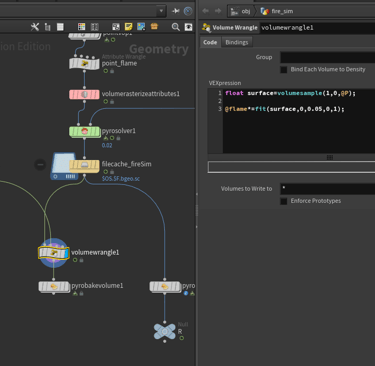Click the Group input field
Screen dimensions: 375x366
pyautogui.click(x=327, y=57)
